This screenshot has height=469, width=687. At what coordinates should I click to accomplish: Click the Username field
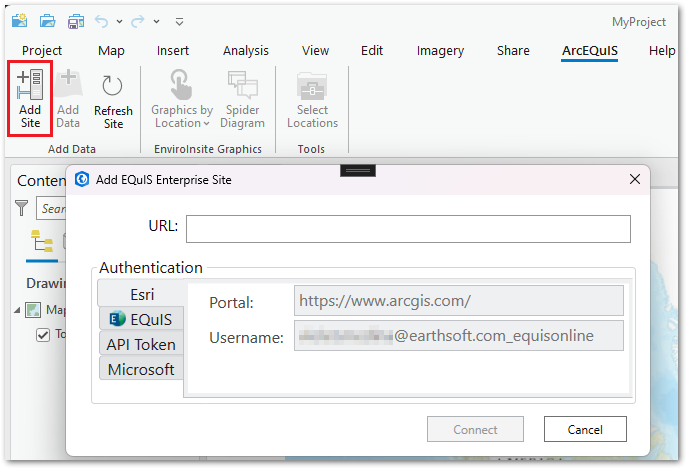459,336
